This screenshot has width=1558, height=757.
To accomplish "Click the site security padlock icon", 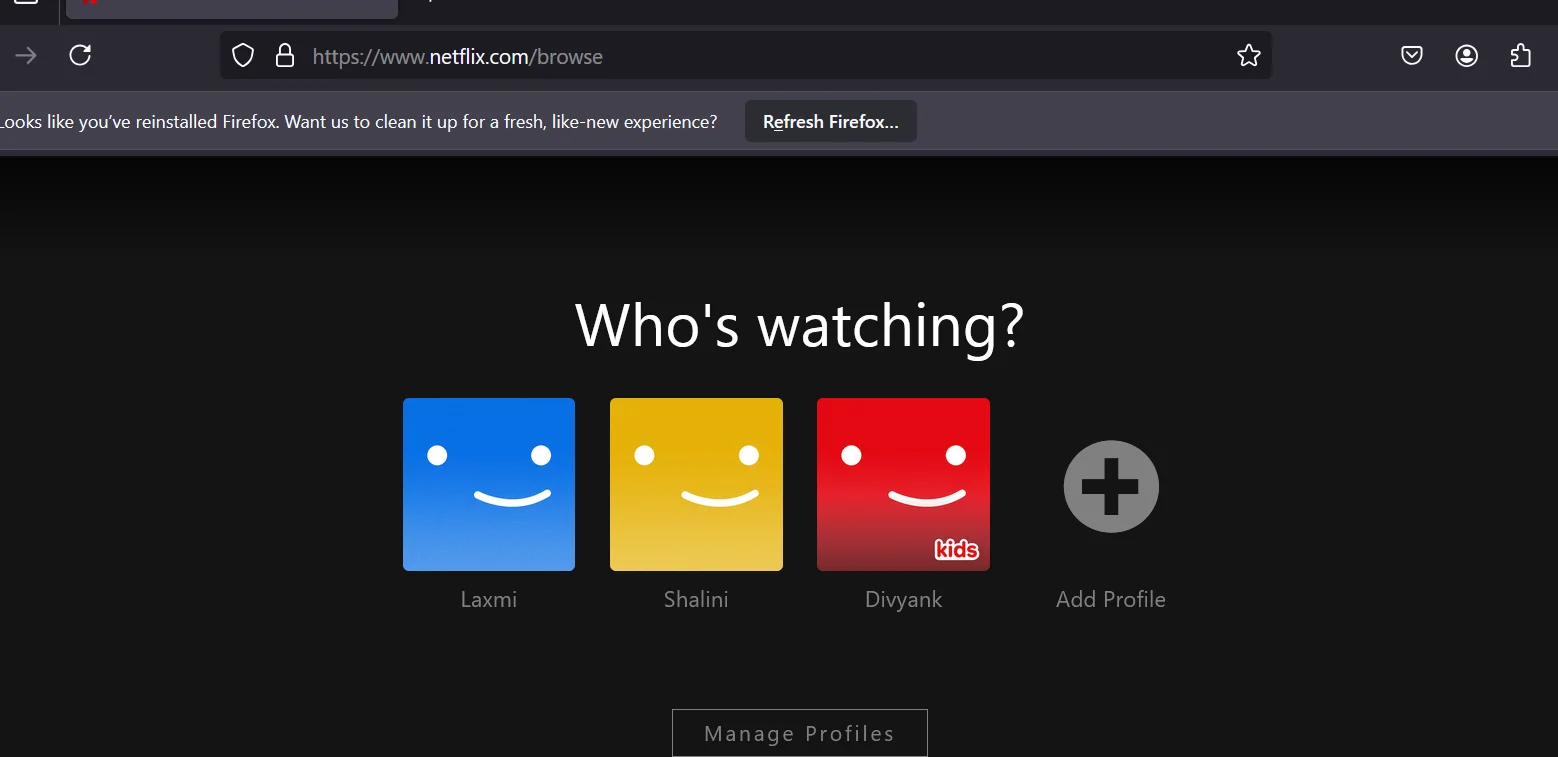I will (285, 56).
